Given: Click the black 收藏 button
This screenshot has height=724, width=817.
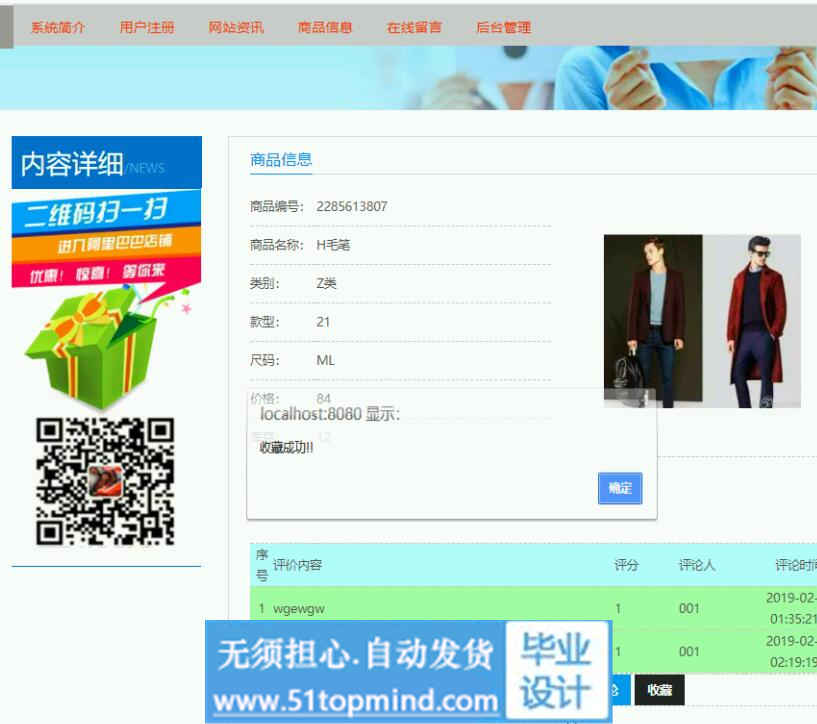Looking at the screenshot, I should coord(659,690).
